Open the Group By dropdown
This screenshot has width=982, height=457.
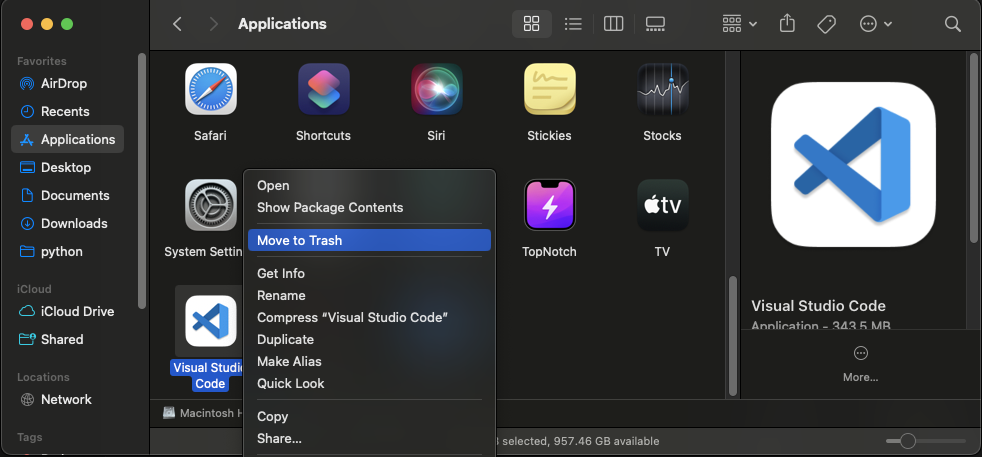740,24
